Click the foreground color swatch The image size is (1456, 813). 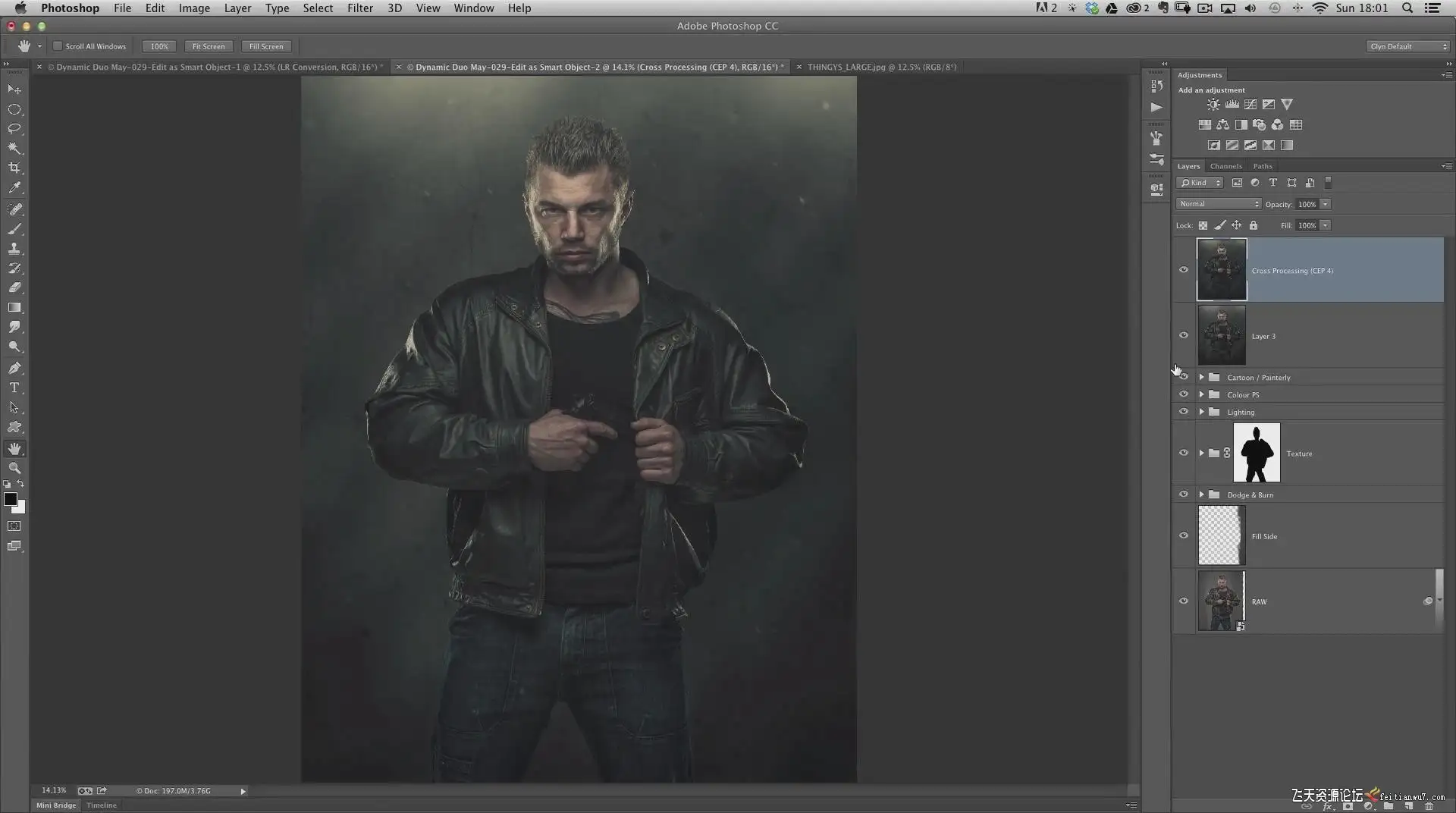click(x=11, y=499)
